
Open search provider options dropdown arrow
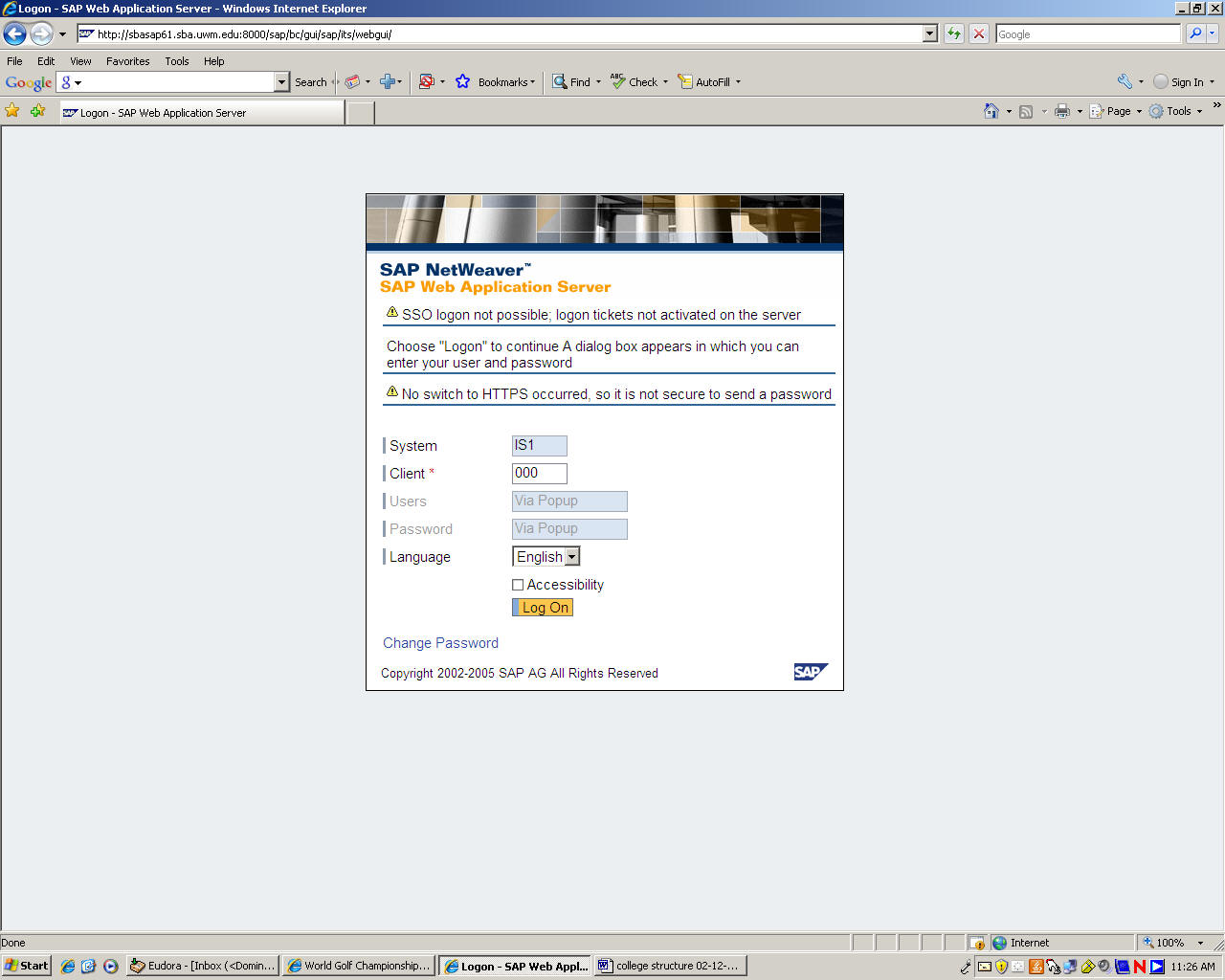tap(1213, 33)
